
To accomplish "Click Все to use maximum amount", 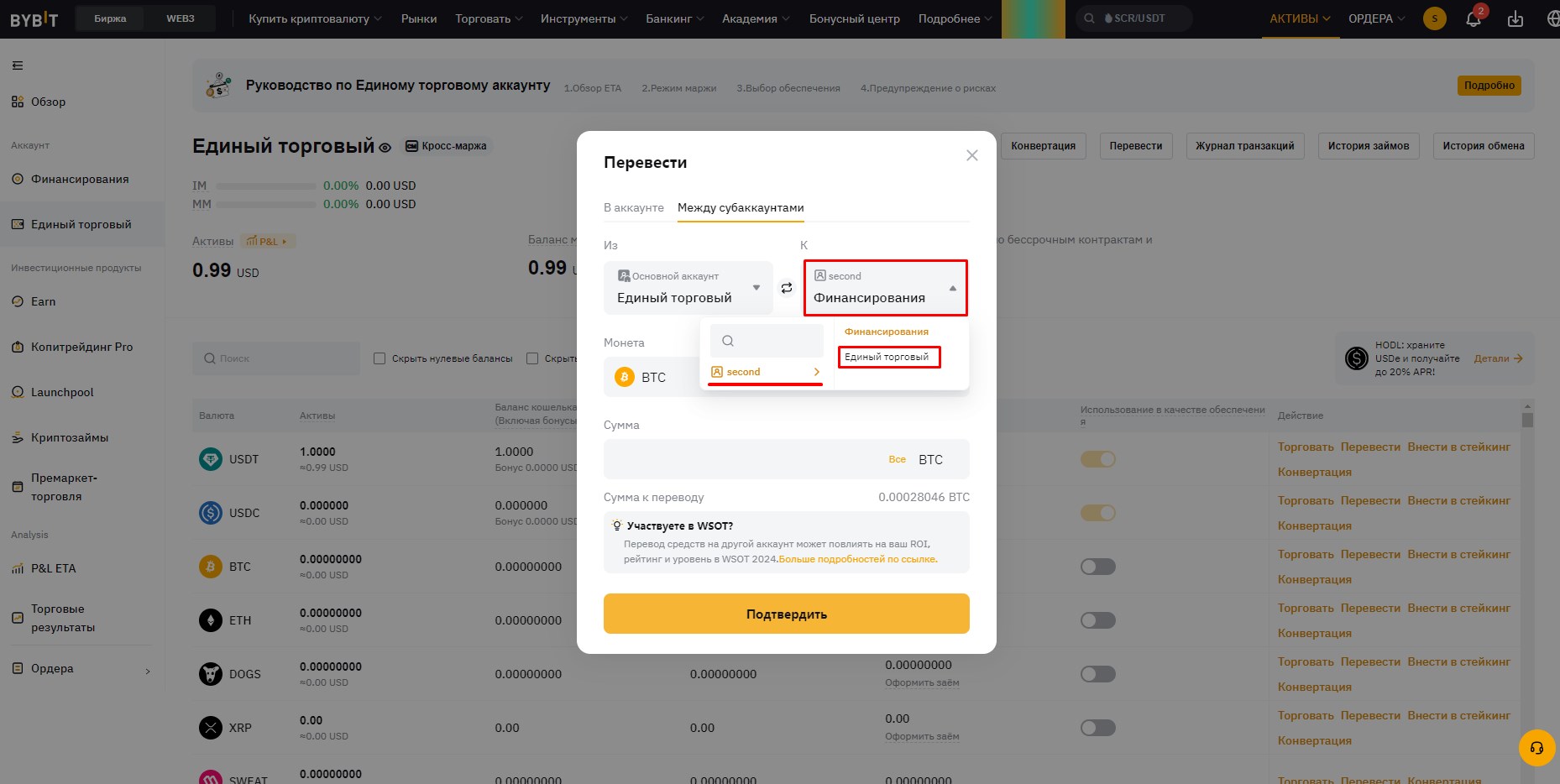I will point(898,459).
